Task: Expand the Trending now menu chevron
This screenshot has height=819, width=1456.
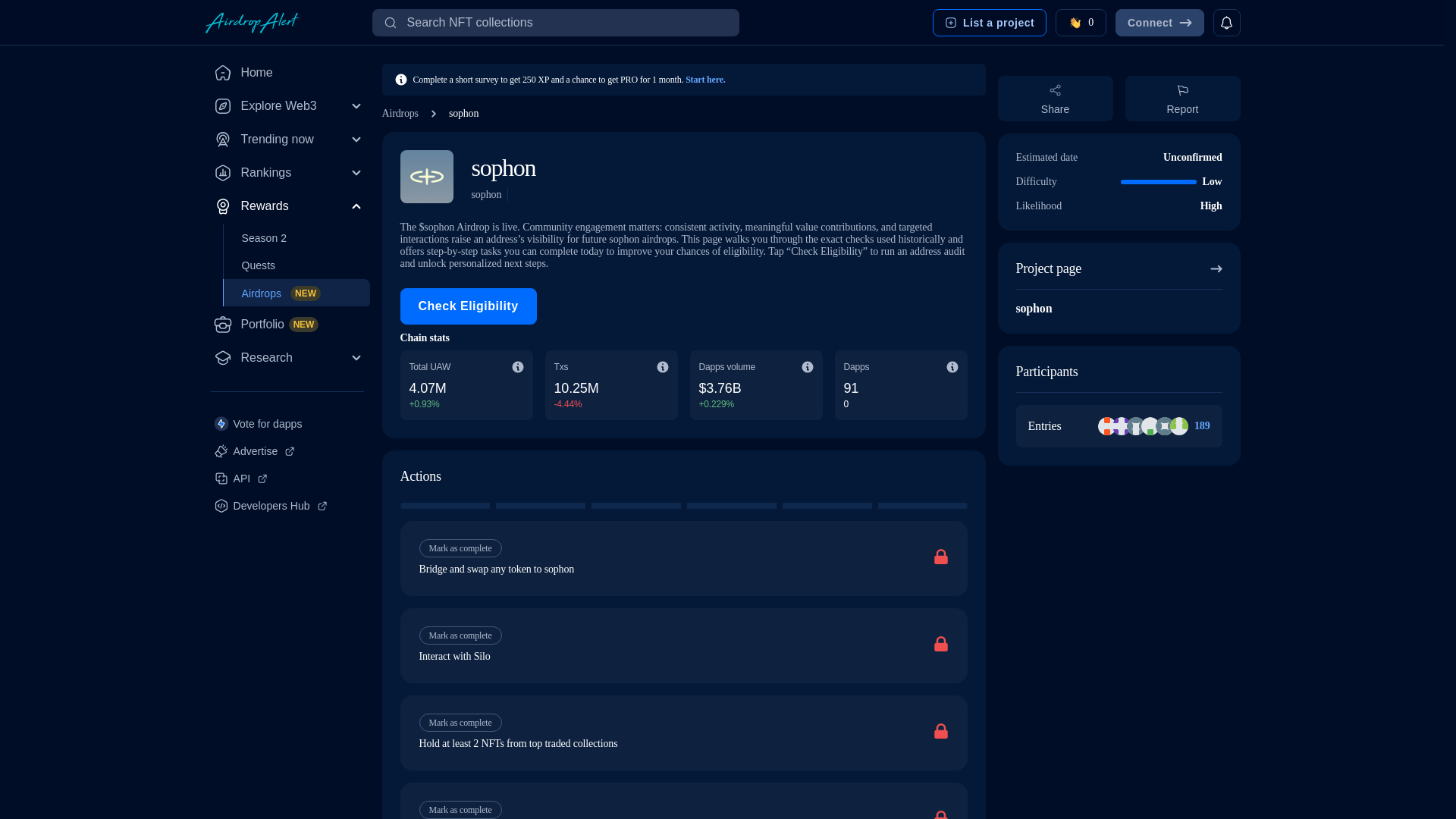Action: pyautogui.click(x=356, y=140)
